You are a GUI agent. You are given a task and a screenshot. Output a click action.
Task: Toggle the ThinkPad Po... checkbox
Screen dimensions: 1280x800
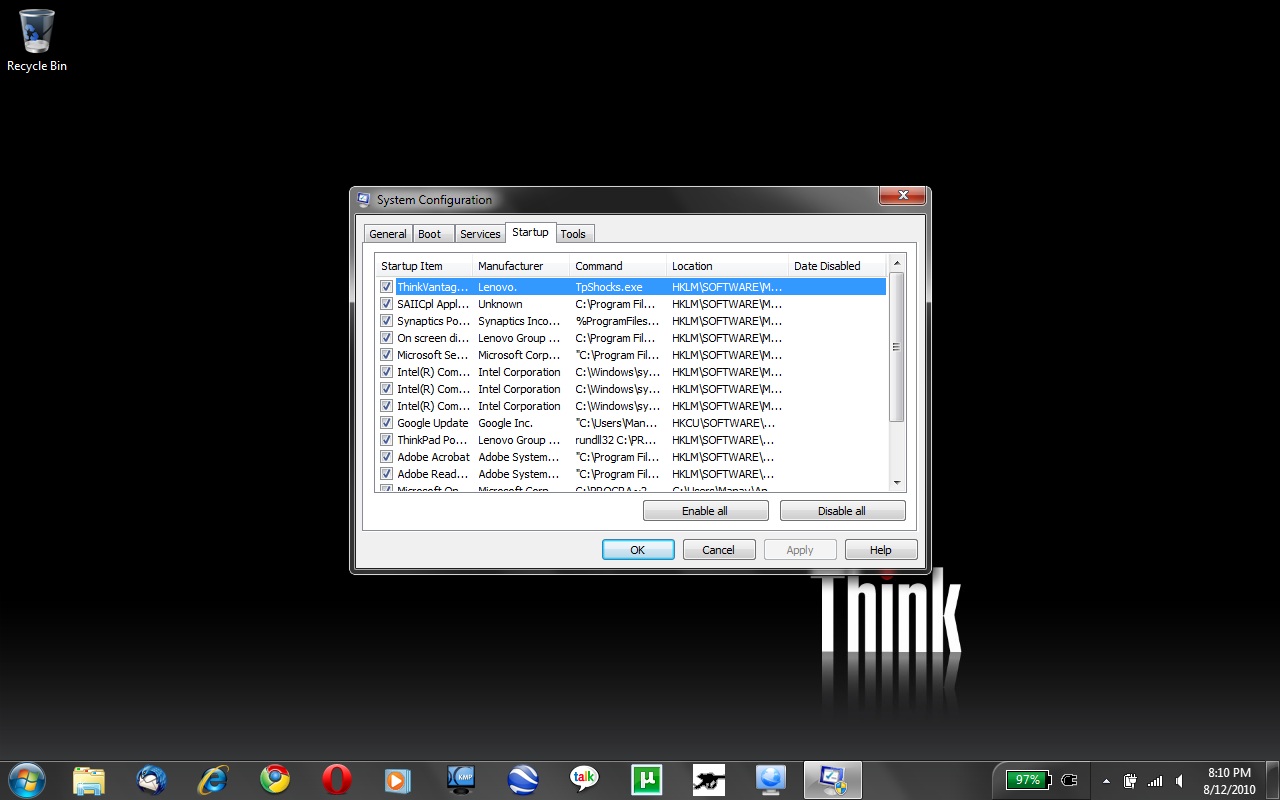pos(386,440)
